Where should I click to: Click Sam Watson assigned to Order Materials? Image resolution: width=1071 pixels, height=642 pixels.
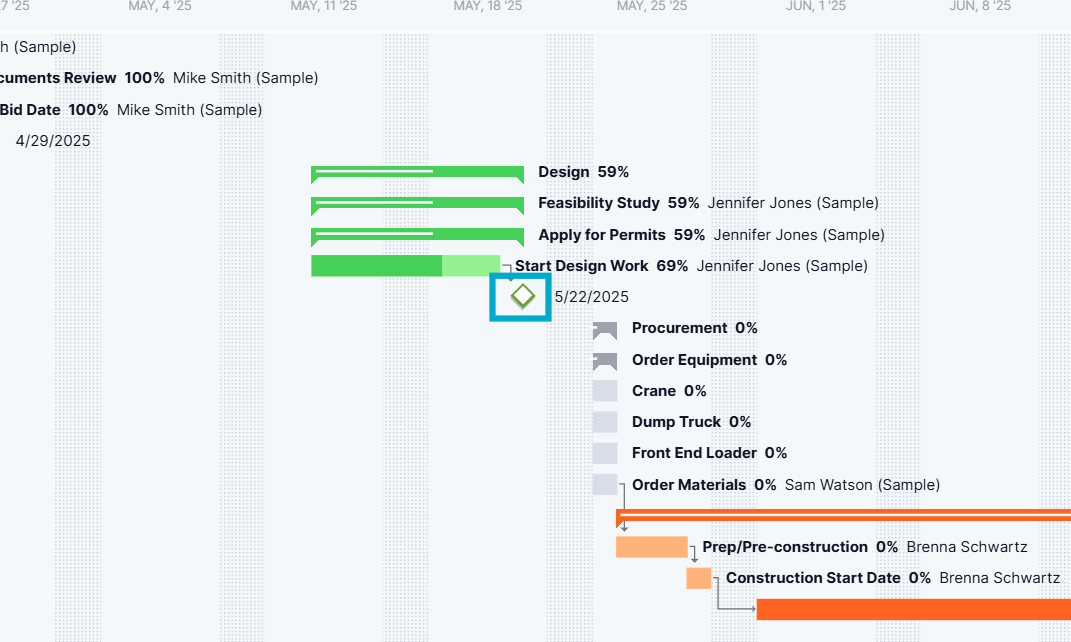tap(862, 484)
